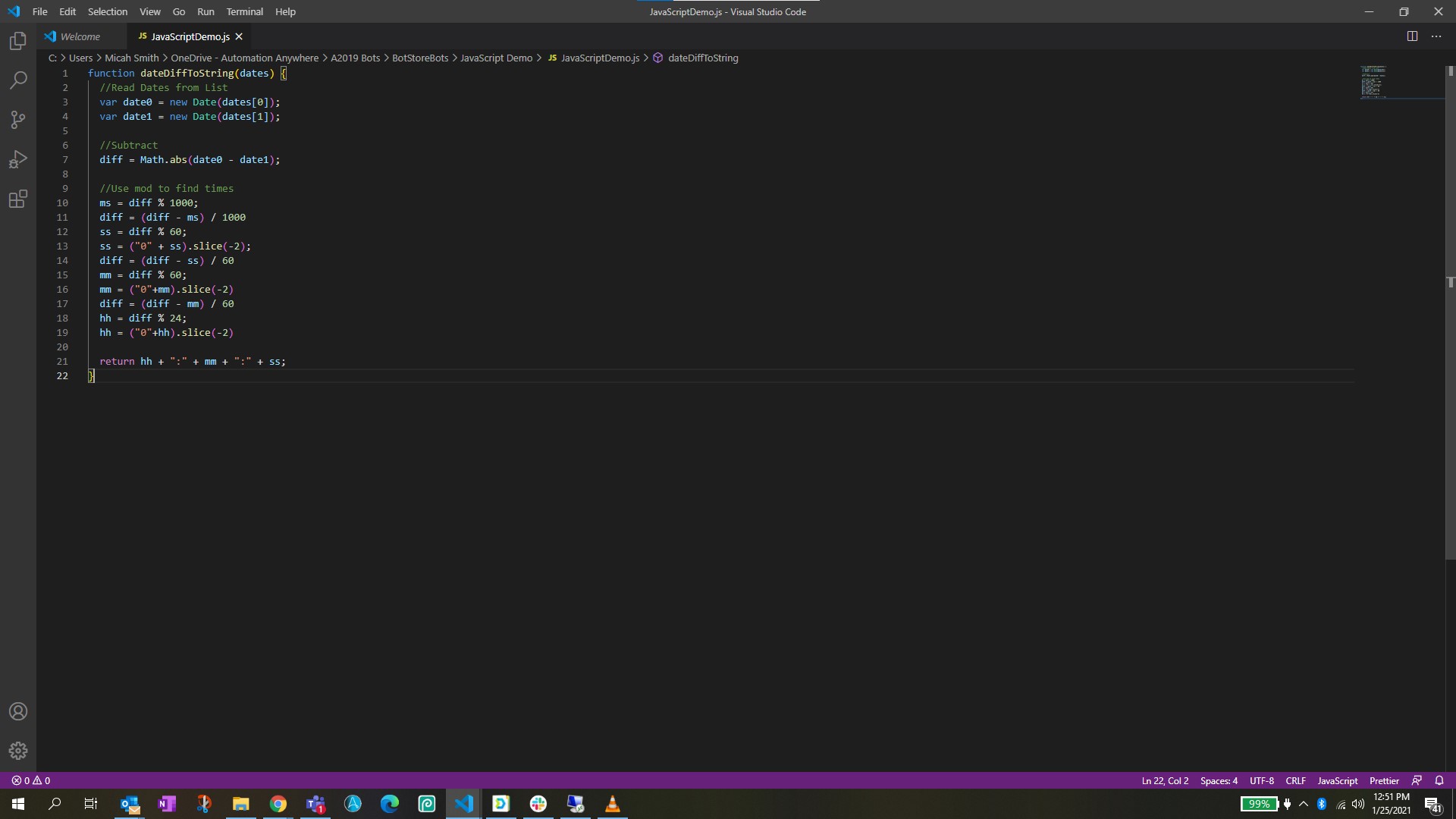Open notifications bell in status bar
1456x819 pixels.
[1439, 780]
